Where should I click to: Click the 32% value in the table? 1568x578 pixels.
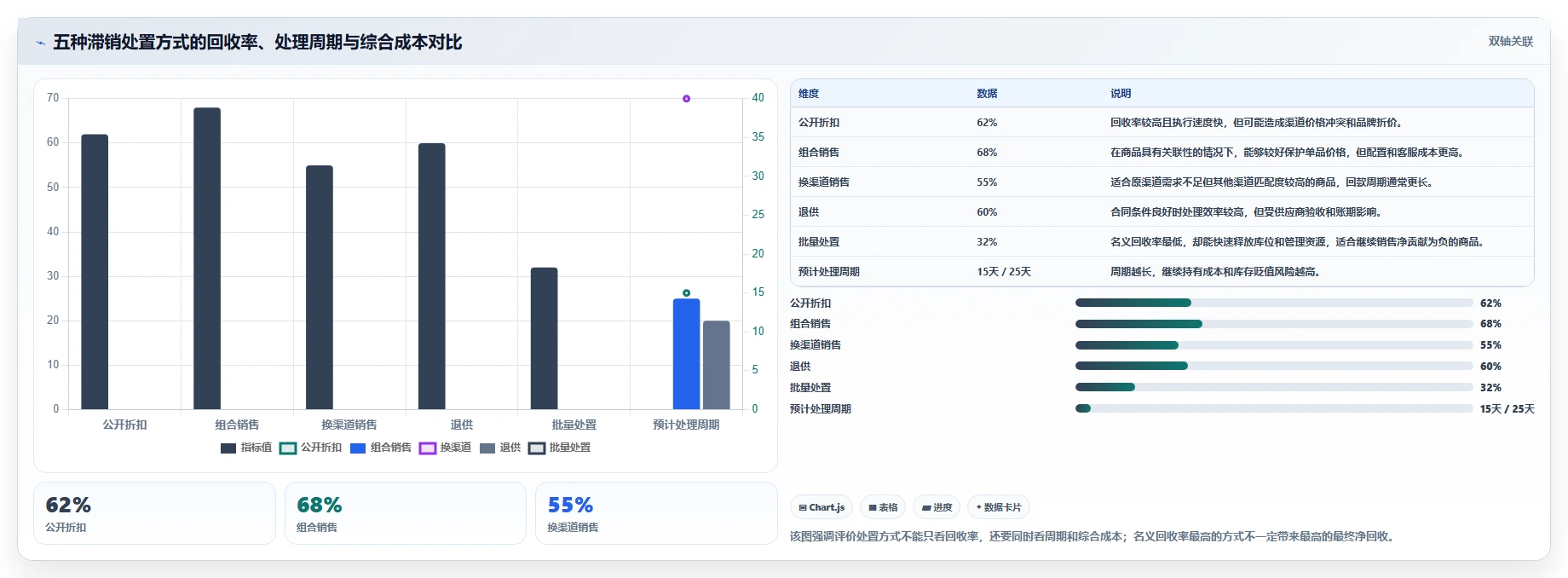tap(987, 242)
